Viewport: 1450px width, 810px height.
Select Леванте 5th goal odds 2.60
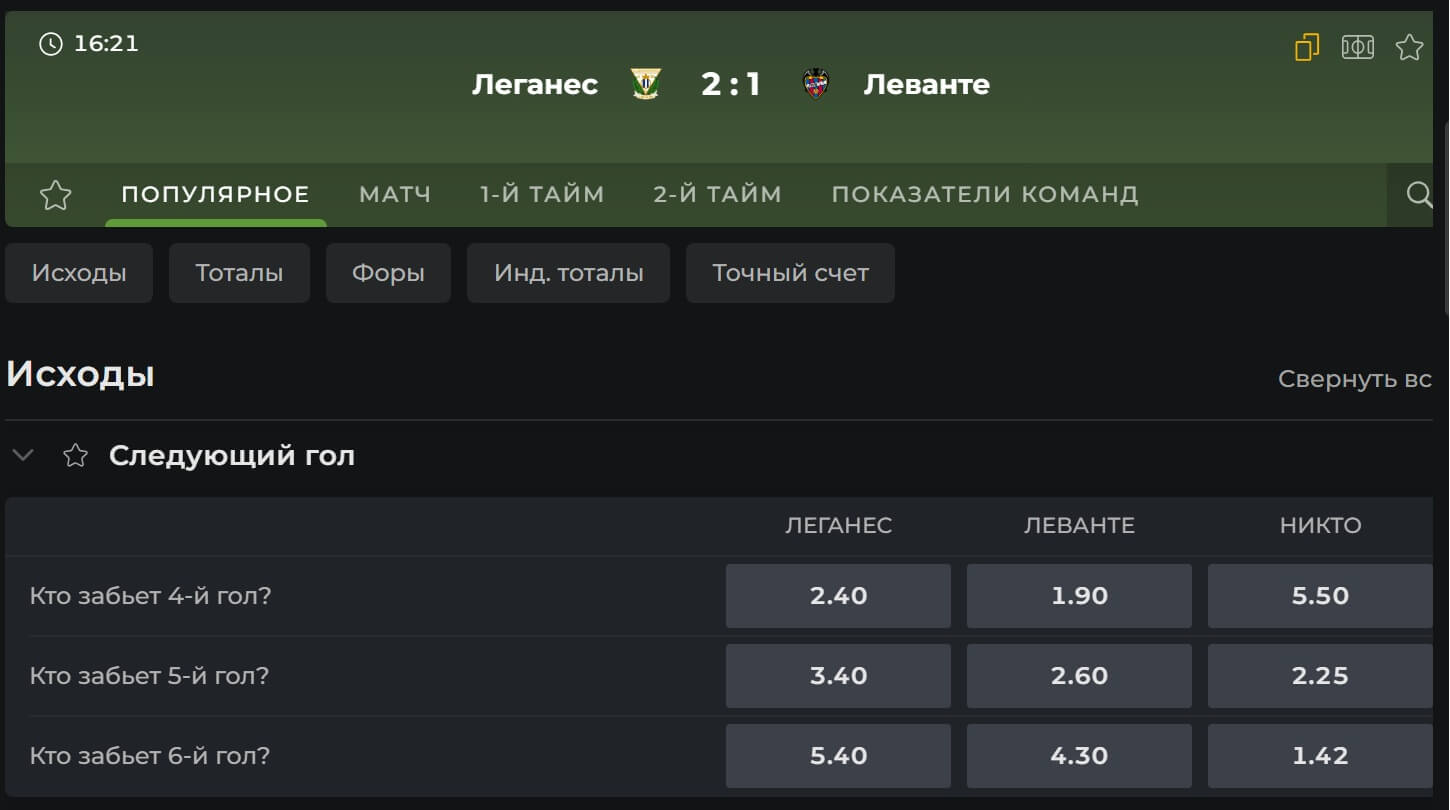click(x=1079, y=676)
